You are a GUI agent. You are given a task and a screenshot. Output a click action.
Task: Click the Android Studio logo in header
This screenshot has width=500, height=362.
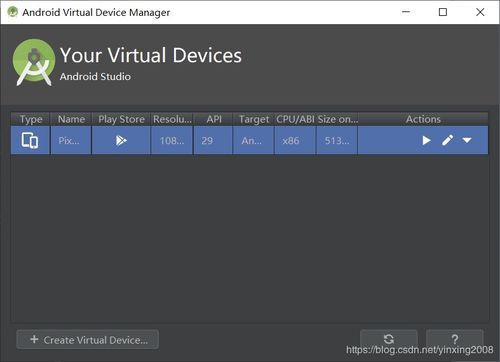pyautogui.click(x=34, y=62)
